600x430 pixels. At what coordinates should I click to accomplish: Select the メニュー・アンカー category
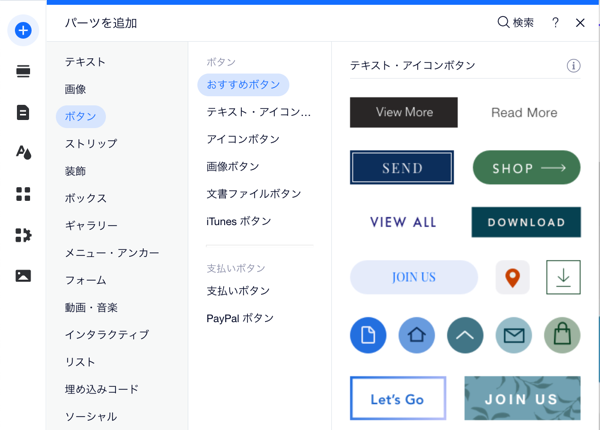(112, 253)
